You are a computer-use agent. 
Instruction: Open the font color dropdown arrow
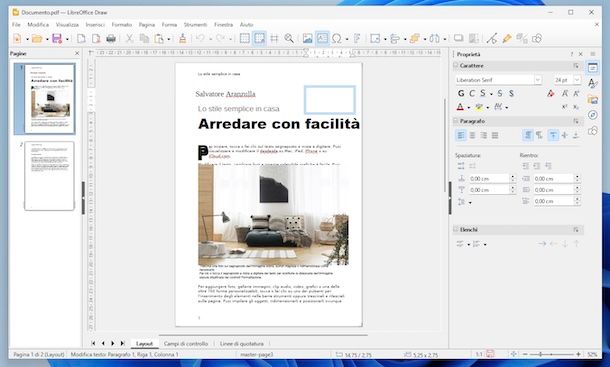click(x=468, y=107)
